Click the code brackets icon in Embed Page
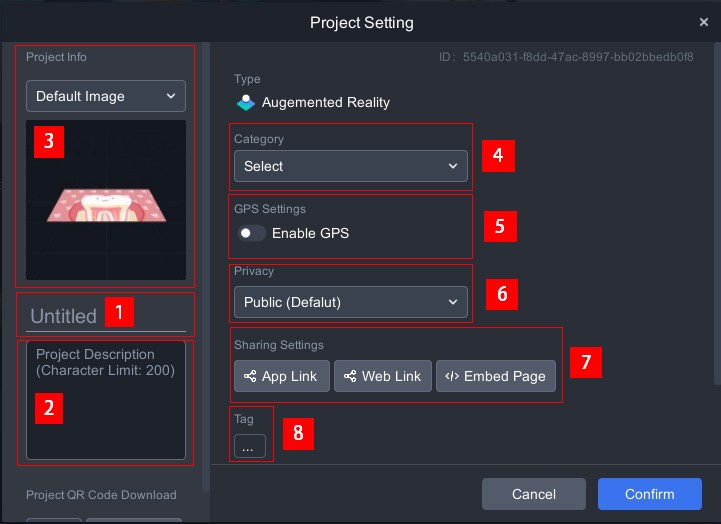This screenshot has height=524, width=721. point(452,376)
